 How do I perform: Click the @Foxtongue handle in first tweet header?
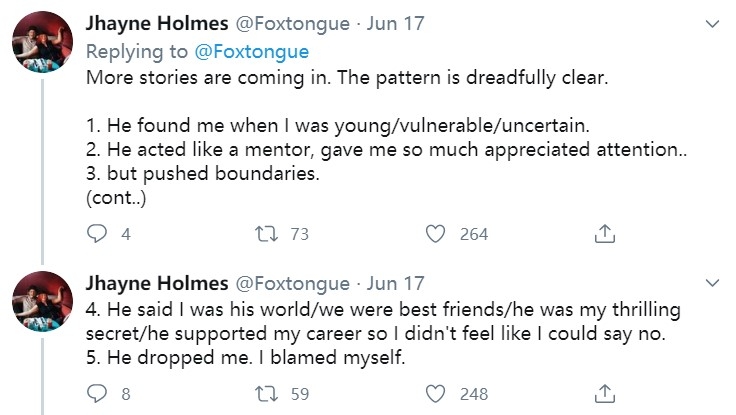coord(291,24)
